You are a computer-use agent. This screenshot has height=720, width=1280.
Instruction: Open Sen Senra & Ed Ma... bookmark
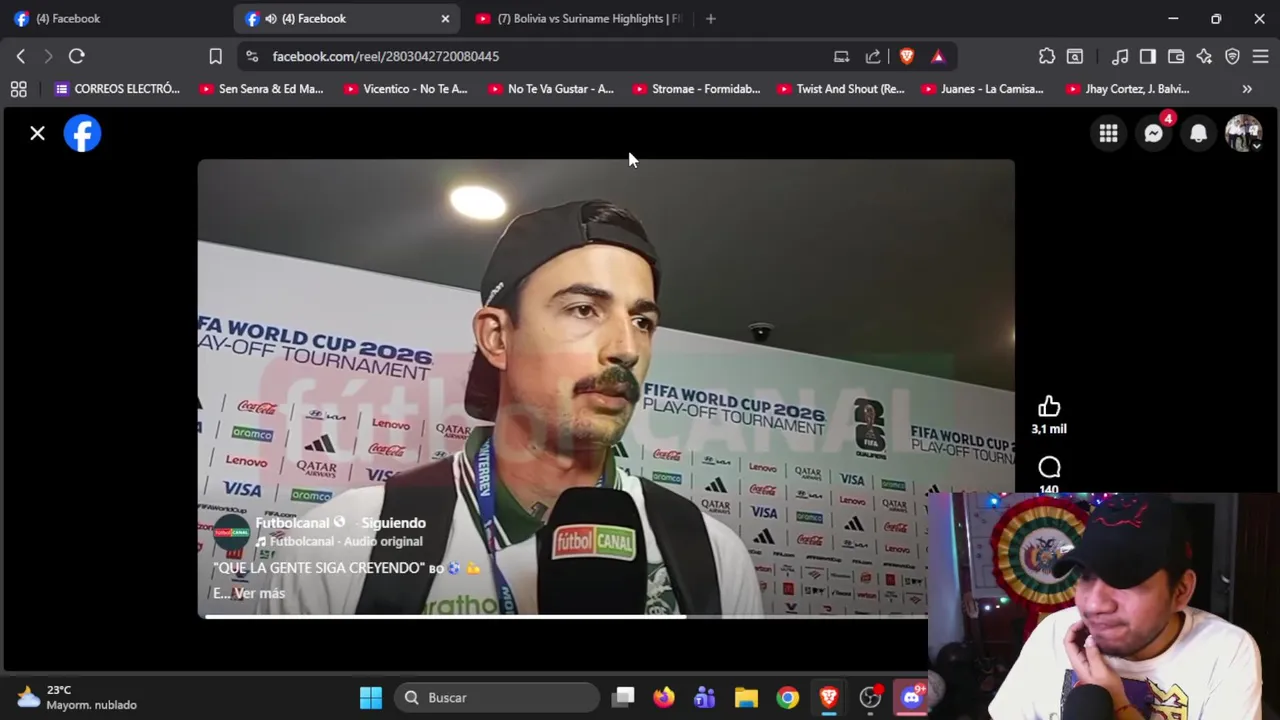(x=261, y=89)
